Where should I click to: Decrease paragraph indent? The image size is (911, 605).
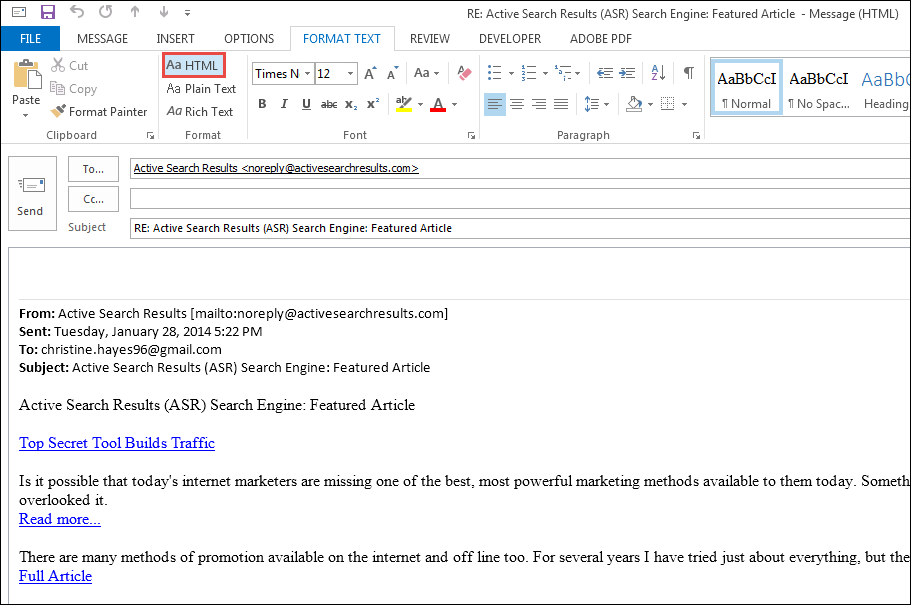coord(605,73)
